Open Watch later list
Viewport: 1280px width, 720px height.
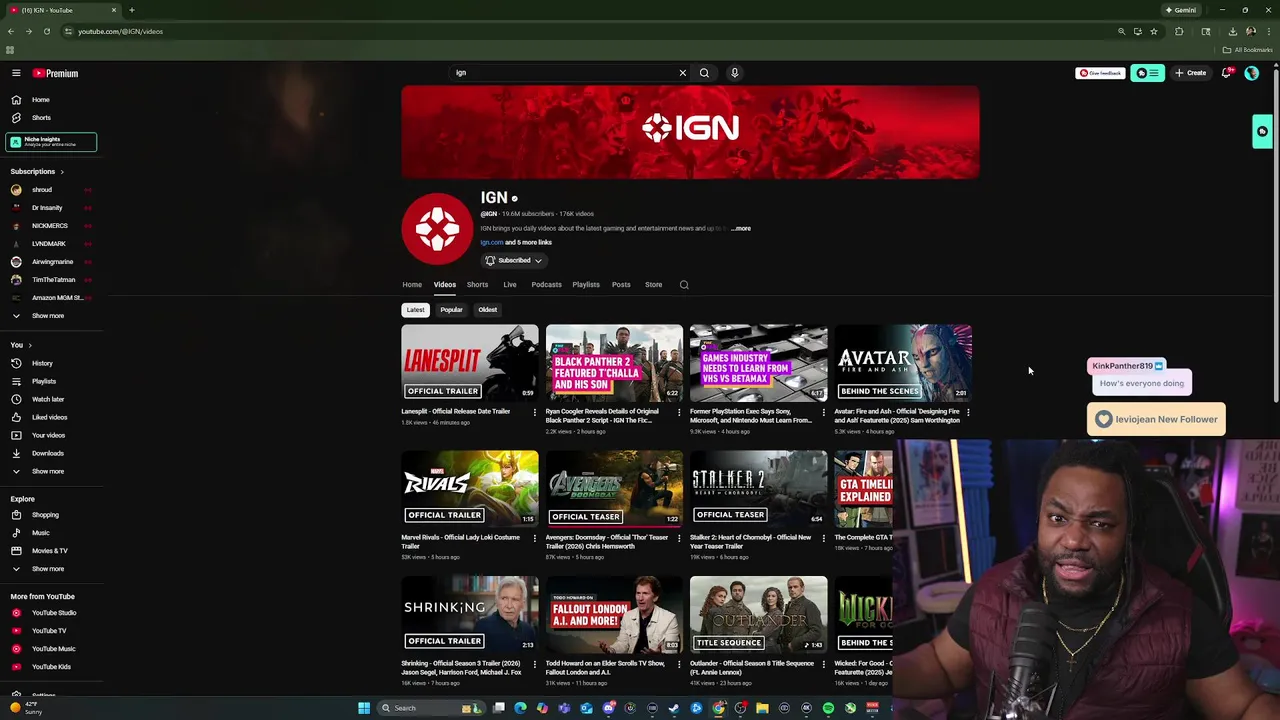pos(50,399)
